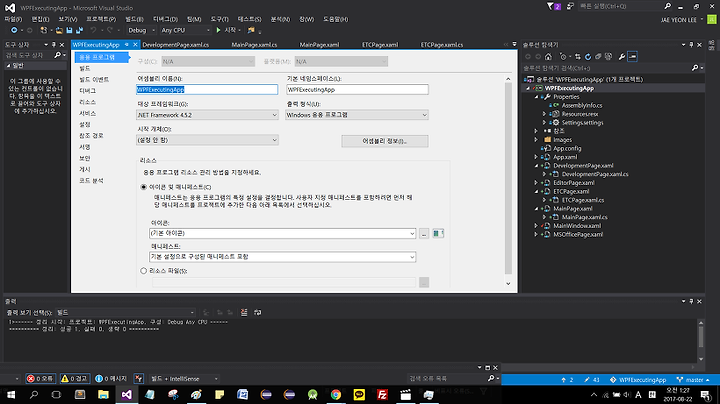Click the Collapse All icon in Solution Explorer

[x=598, y=56]
